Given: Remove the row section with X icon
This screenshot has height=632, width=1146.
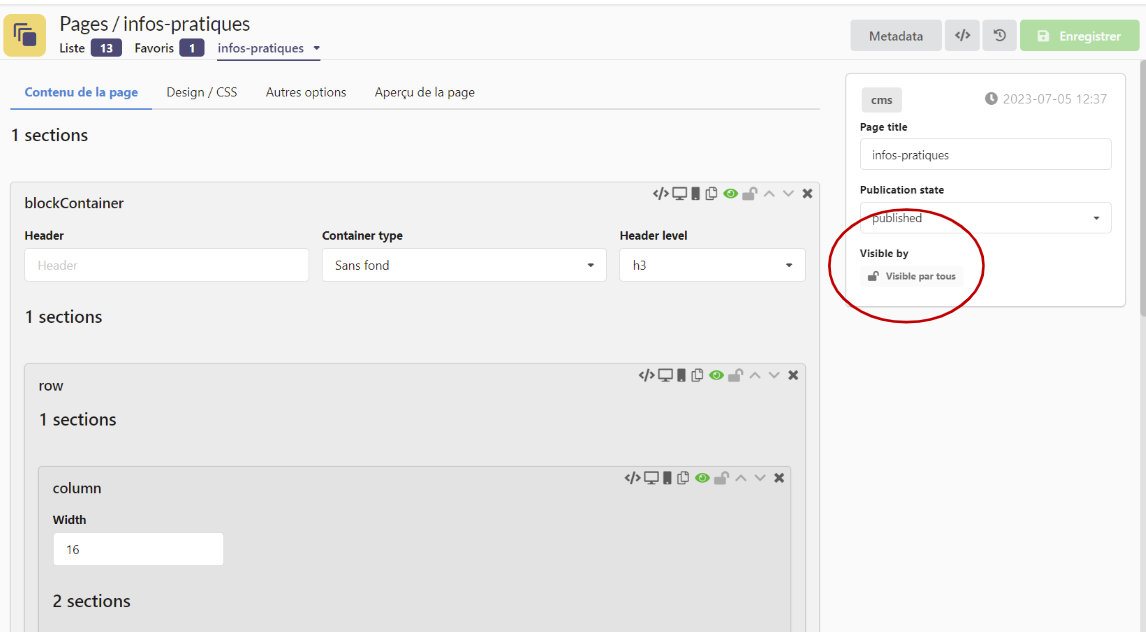Looking at the screenshot, I should 793,376.
